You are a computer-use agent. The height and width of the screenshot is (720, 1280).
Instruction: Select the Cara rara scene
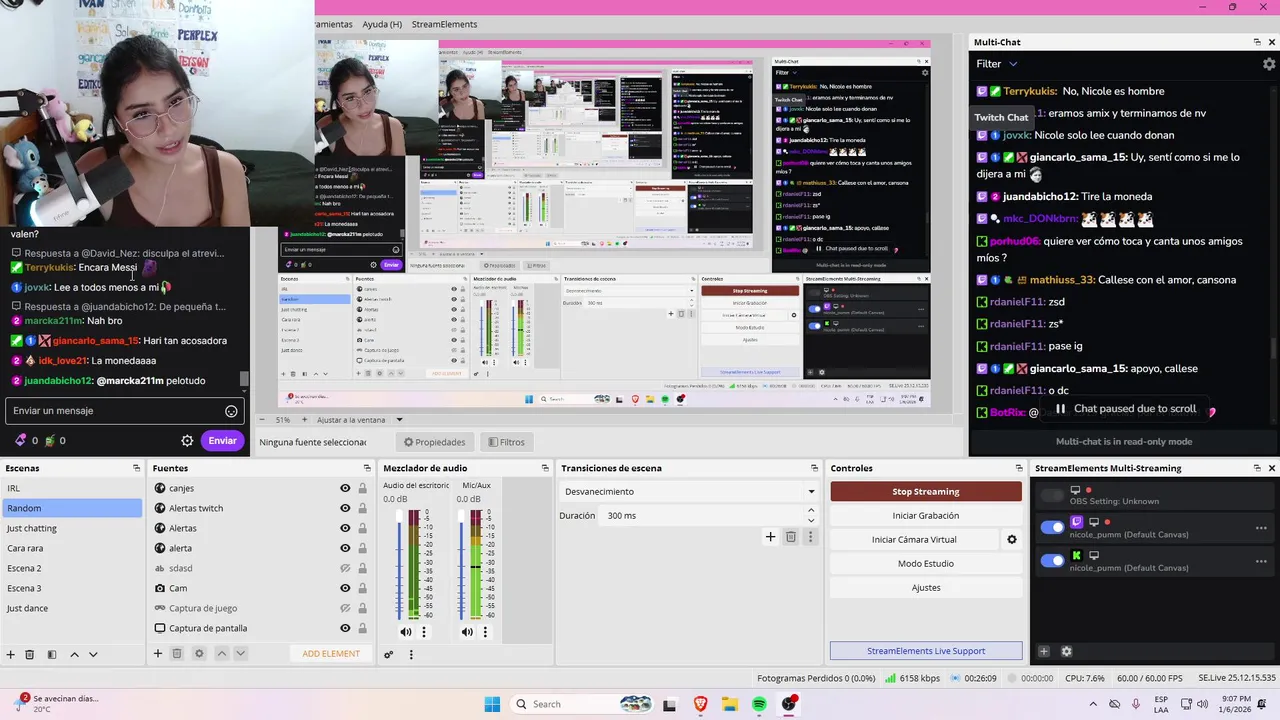(x=72, y=548)
